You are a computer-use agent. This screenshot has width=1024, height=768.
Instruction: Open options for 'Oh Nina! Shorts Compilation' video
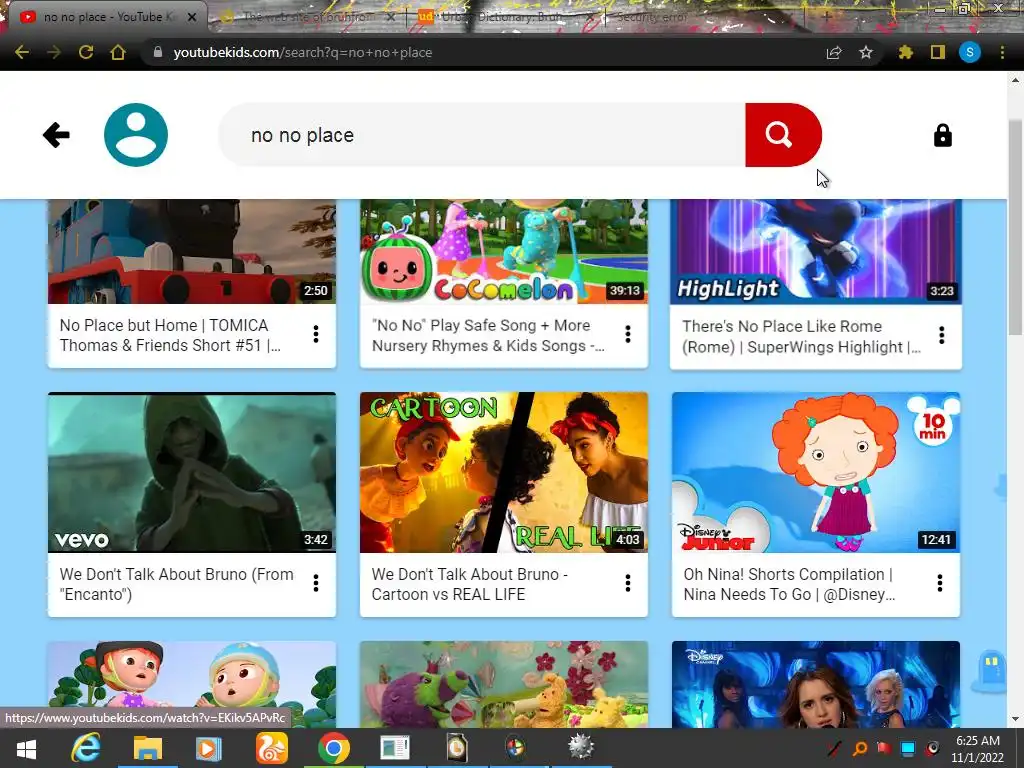940,583
